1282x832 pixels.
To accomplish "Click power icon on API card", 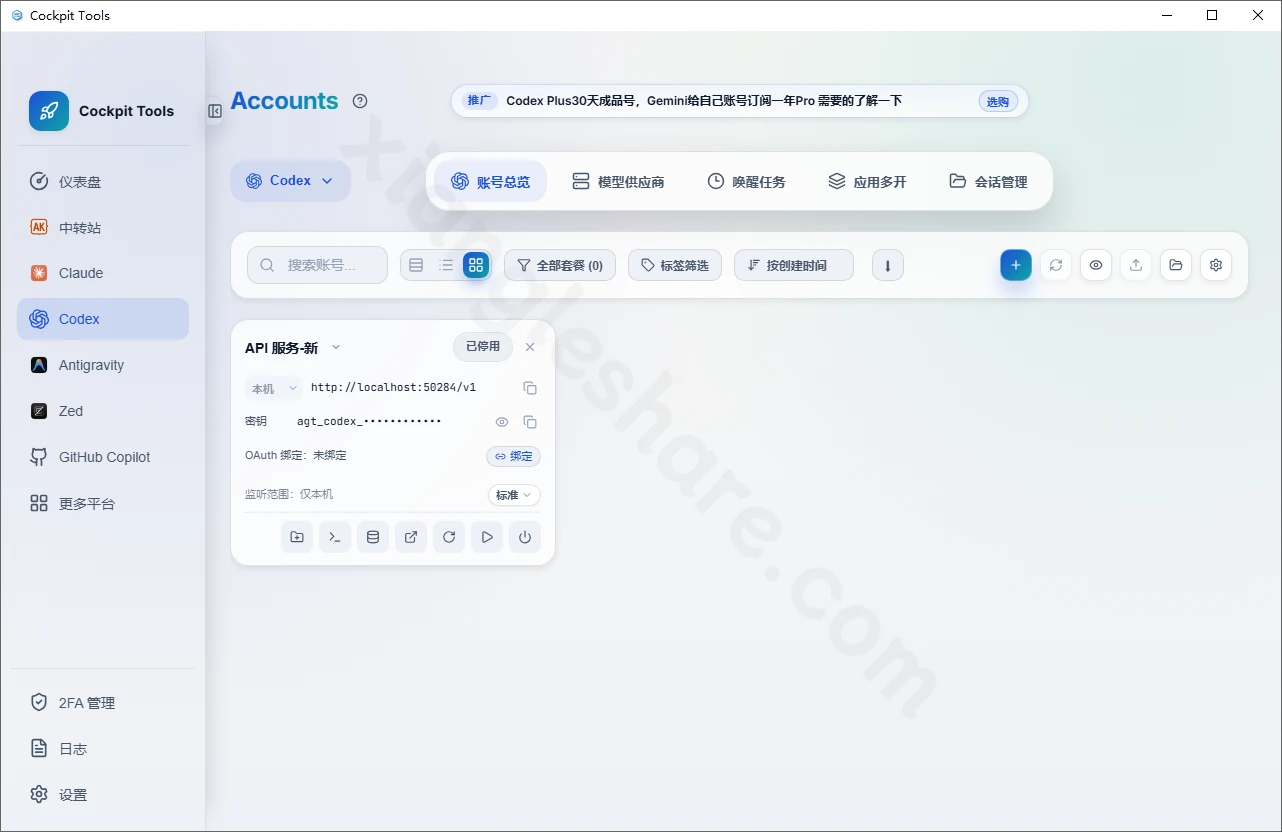I will [x=525, y=537].
